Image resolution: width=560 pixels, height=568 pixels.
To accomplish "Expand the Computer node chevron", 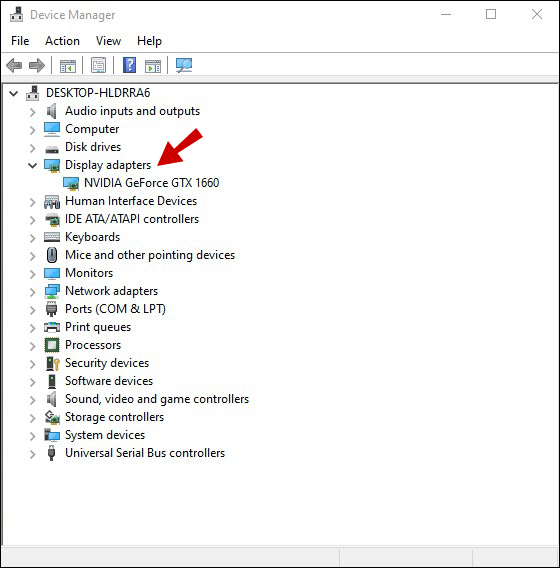I will 33,130.
